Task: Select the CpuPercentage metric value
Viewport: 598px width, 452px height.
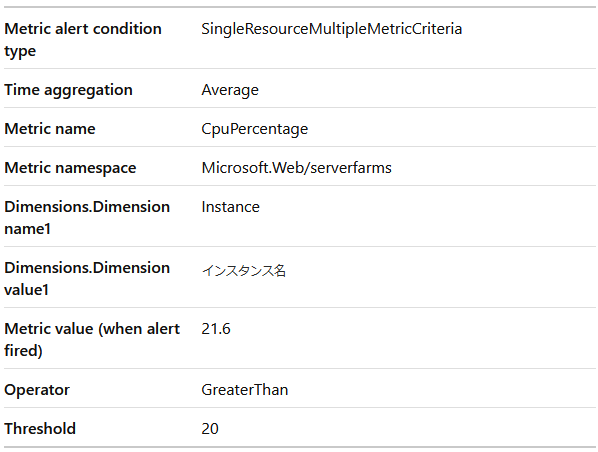Action: 254,129
